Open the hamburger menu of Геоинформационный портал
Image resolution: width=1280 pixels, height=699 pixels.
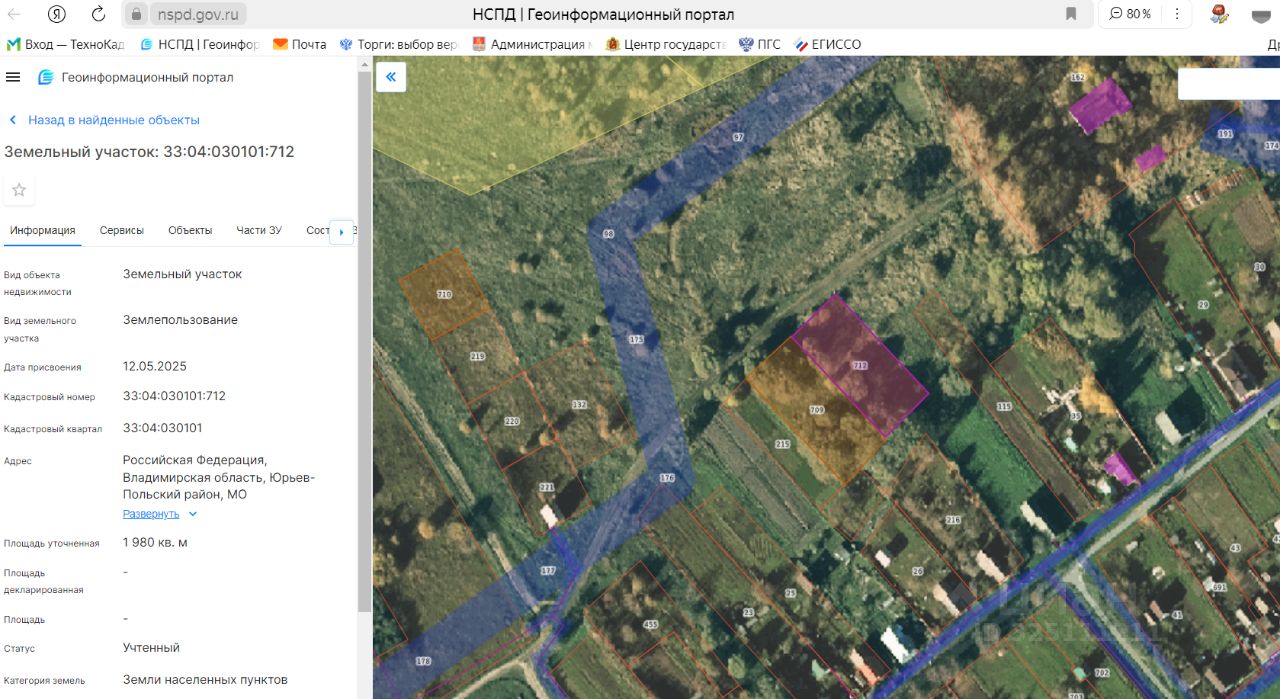pos(13,77)
